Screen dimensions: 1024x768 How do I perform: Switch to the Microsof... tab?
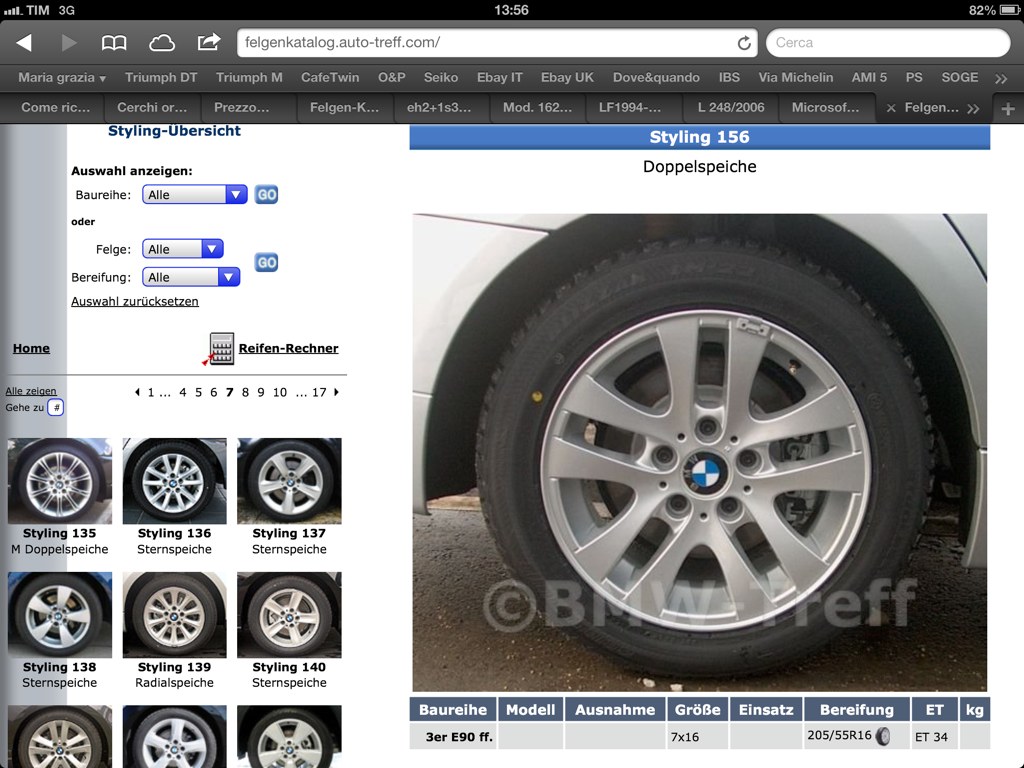pos(825,108)
